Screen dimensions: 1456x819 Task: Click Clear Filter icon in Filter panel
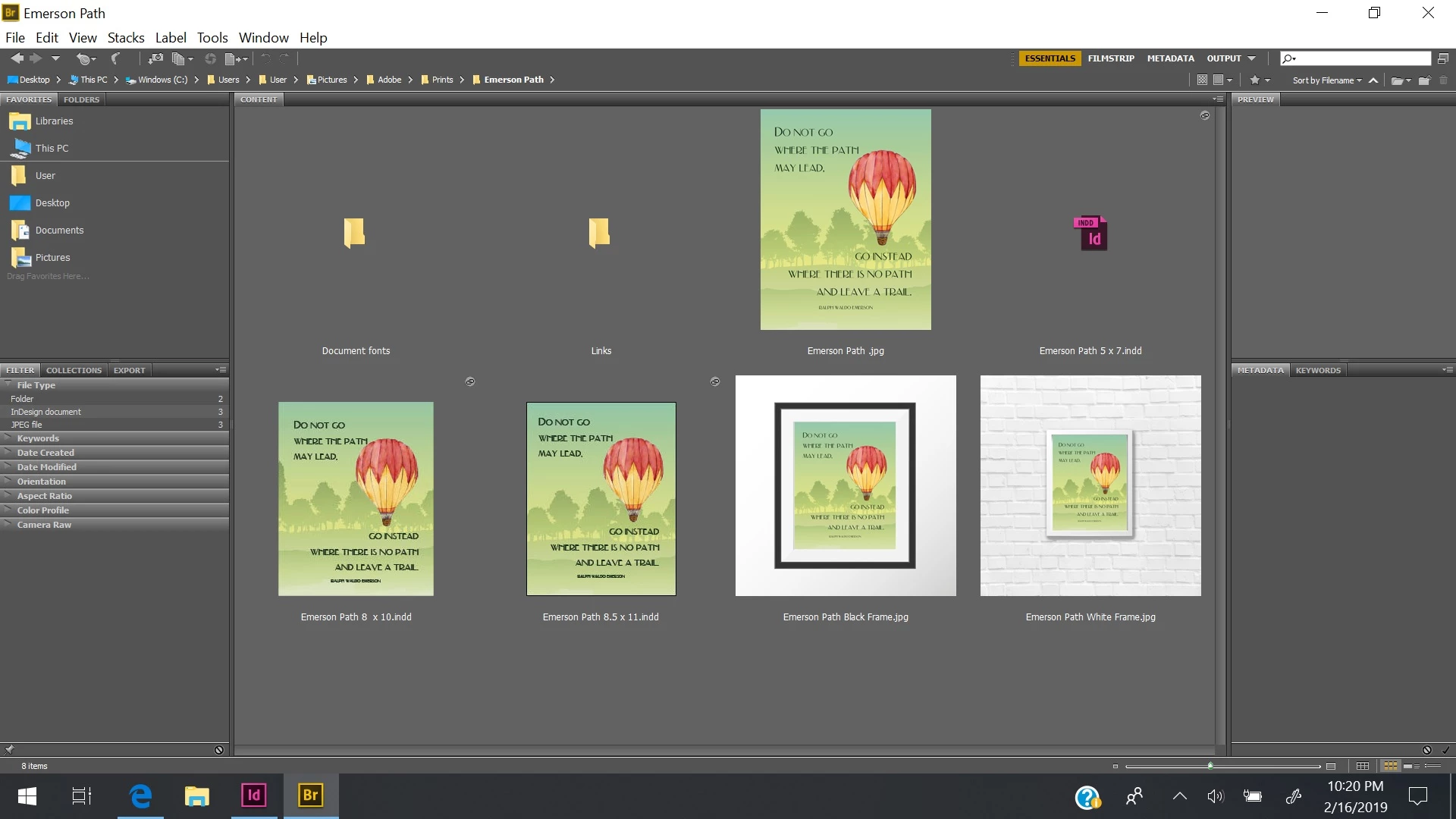pos(219,750)
